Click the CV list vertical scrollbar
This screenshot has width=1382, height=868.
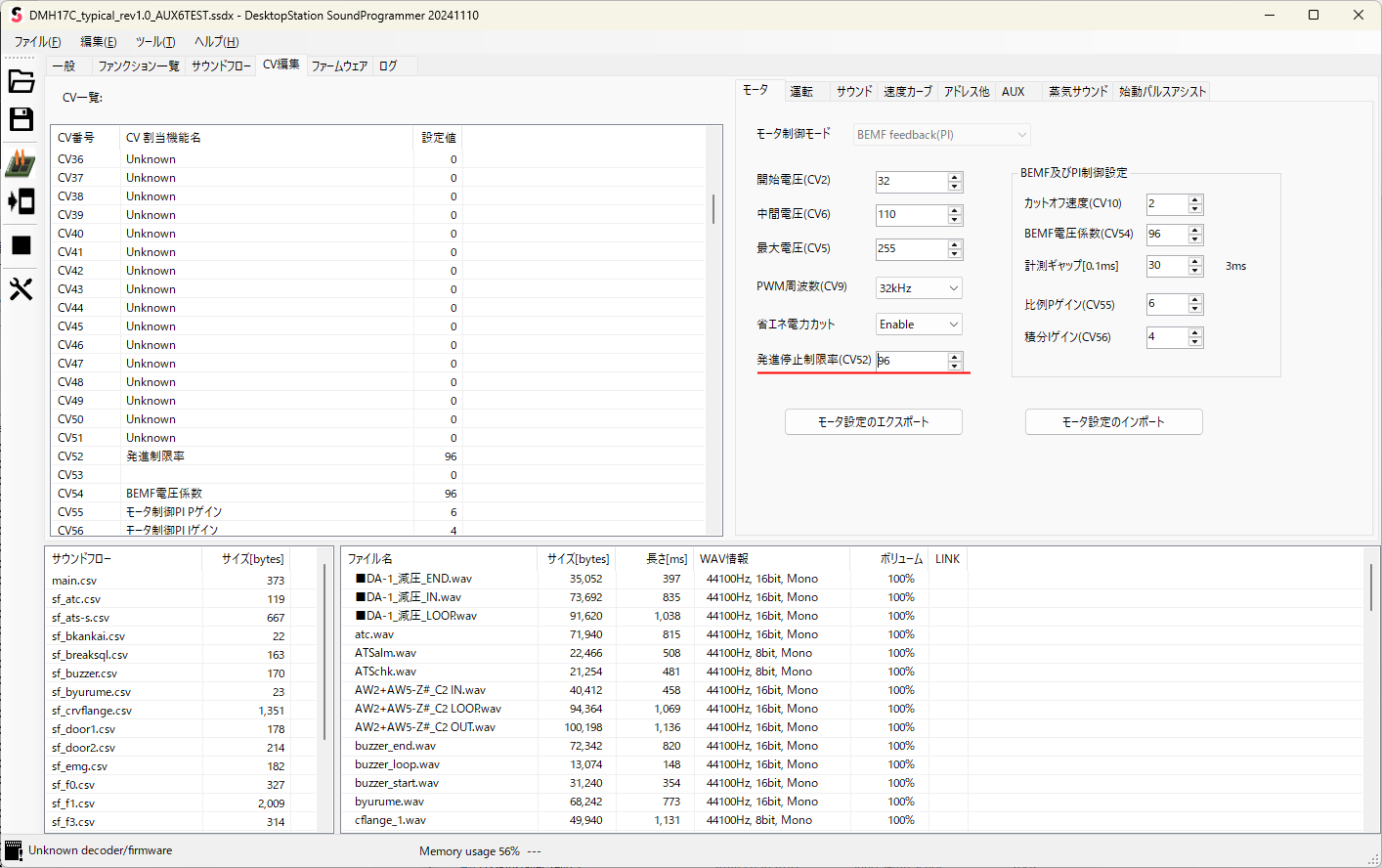tap(713, 209)
